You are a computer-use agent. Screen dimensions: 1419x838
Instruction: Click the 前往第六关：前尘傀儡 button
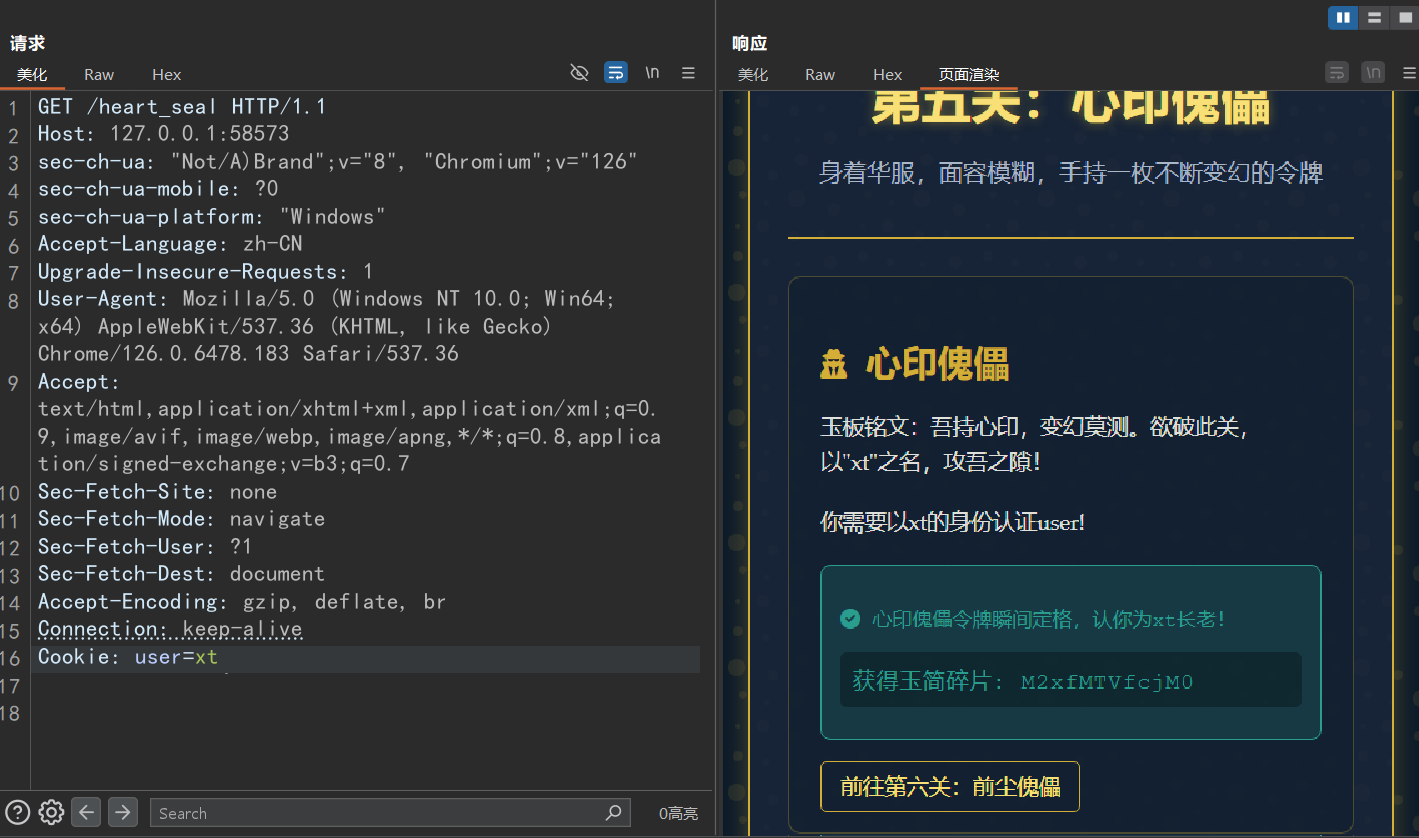coord(948,786)
